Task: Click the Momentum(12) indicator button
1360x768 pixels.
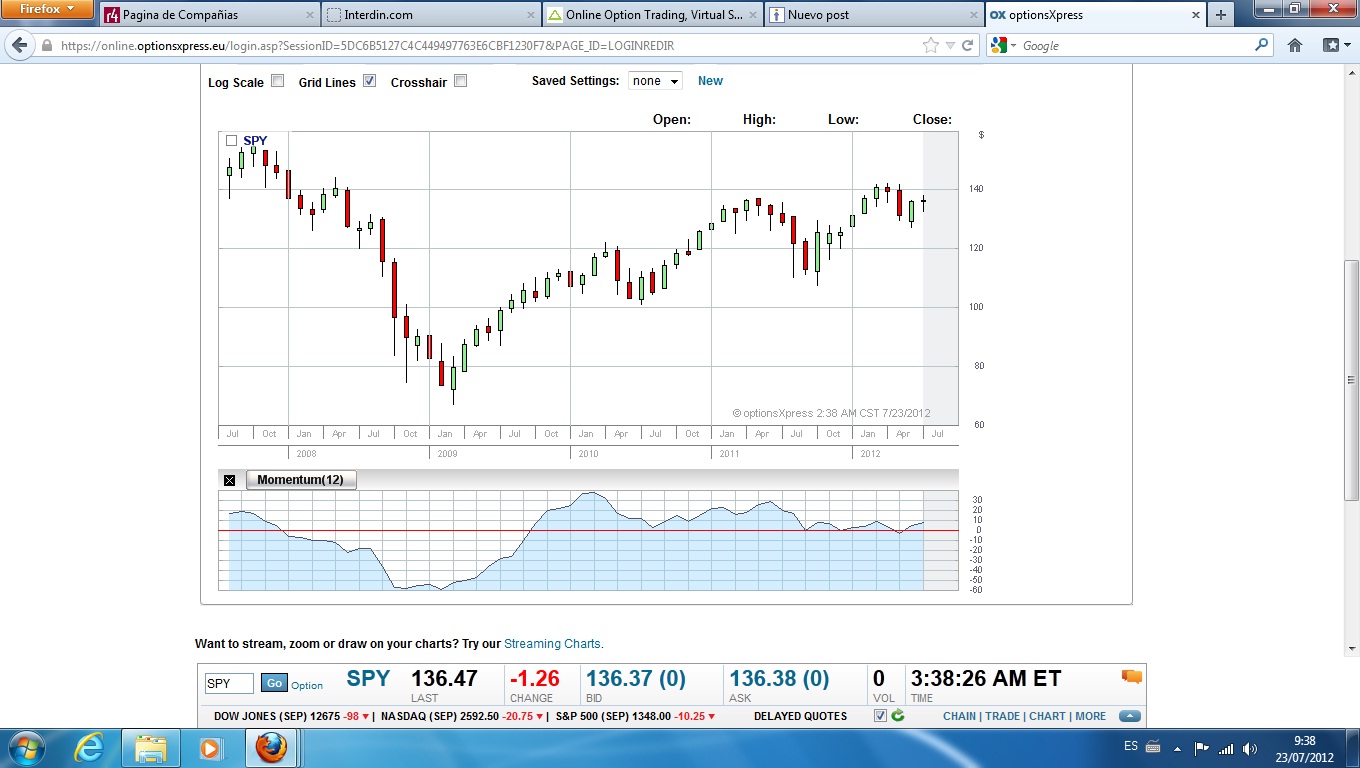Action: pyautogui.click(x=301, y=480)
